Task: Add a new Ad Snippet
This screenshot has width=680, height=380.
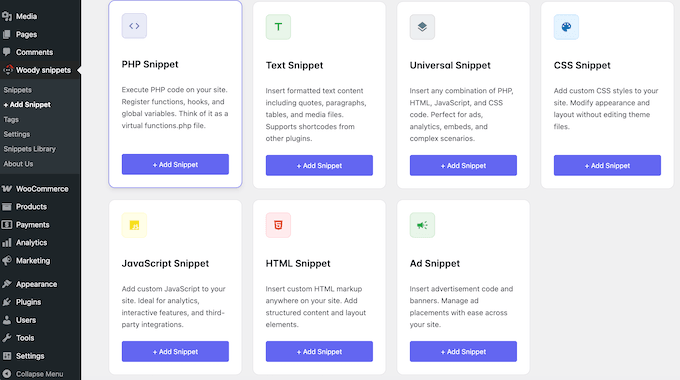Action: tap(463, 351)
